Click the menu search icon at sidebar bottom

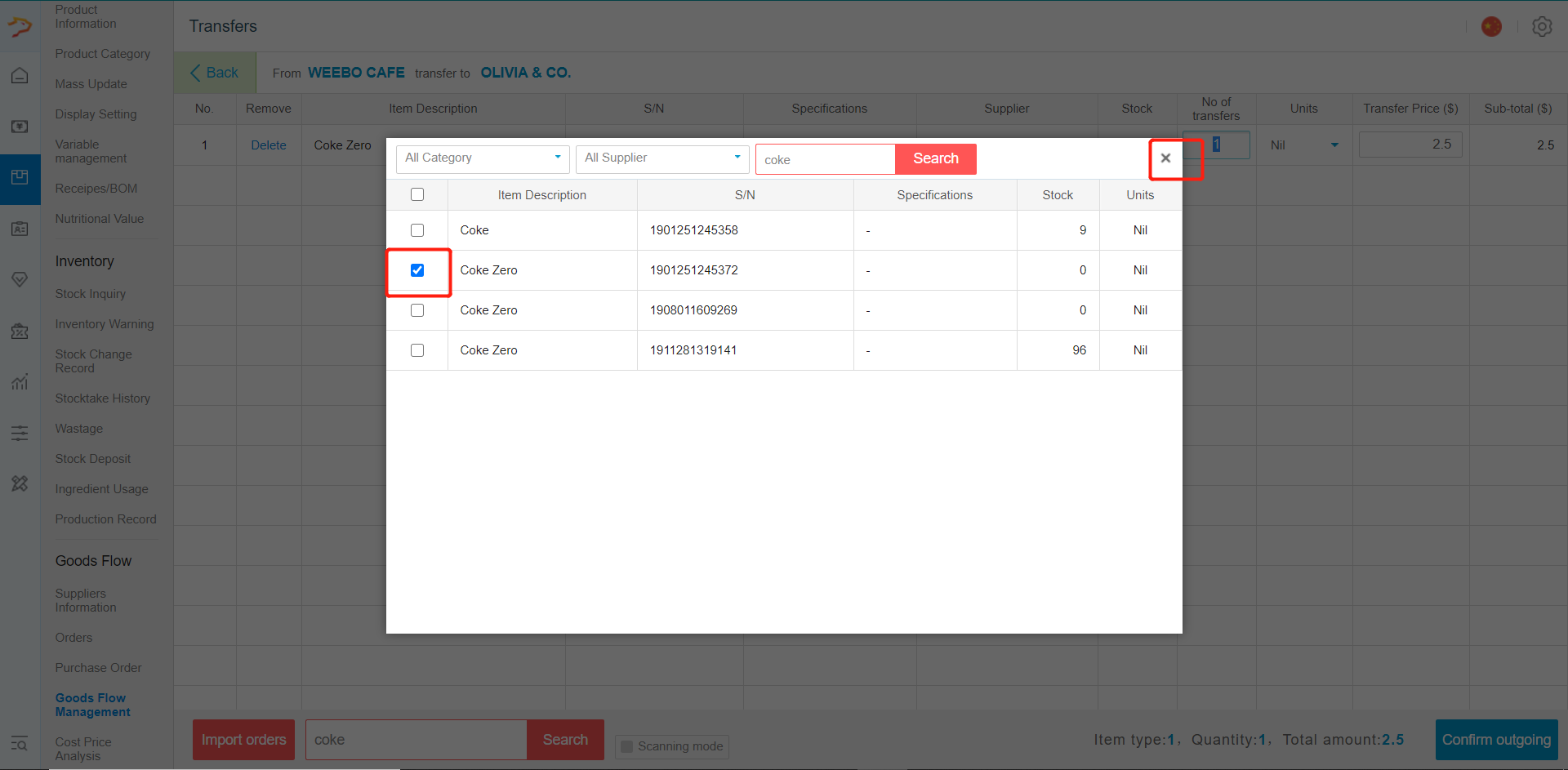pos(20,744)
